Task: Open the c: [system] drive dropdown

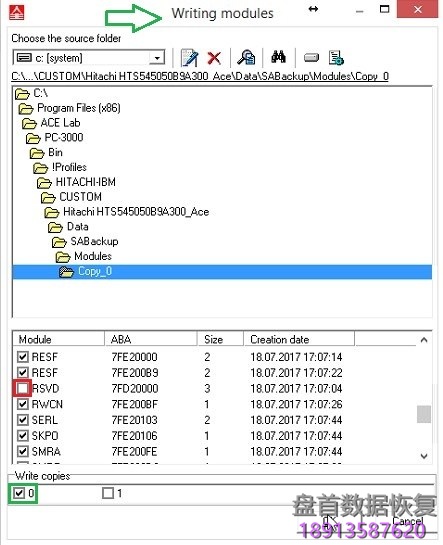Action: pos(157,58)
